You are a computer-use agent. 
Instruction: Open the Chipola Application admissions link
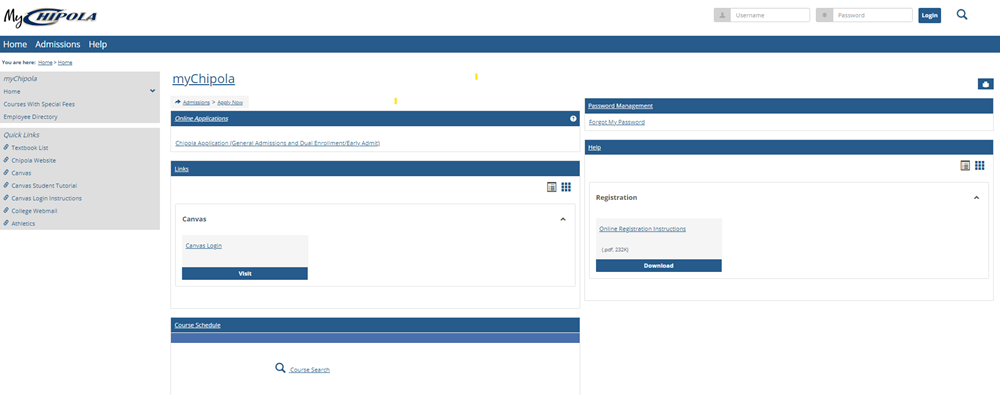277,144
